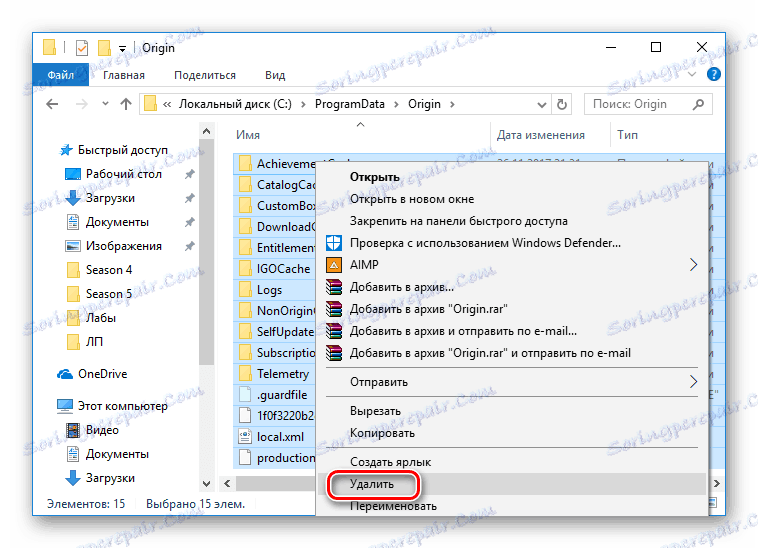This screenshot has height=548, width=758.
Task: Select Этот компьютер in navigation pane
Action: (113, 406)
